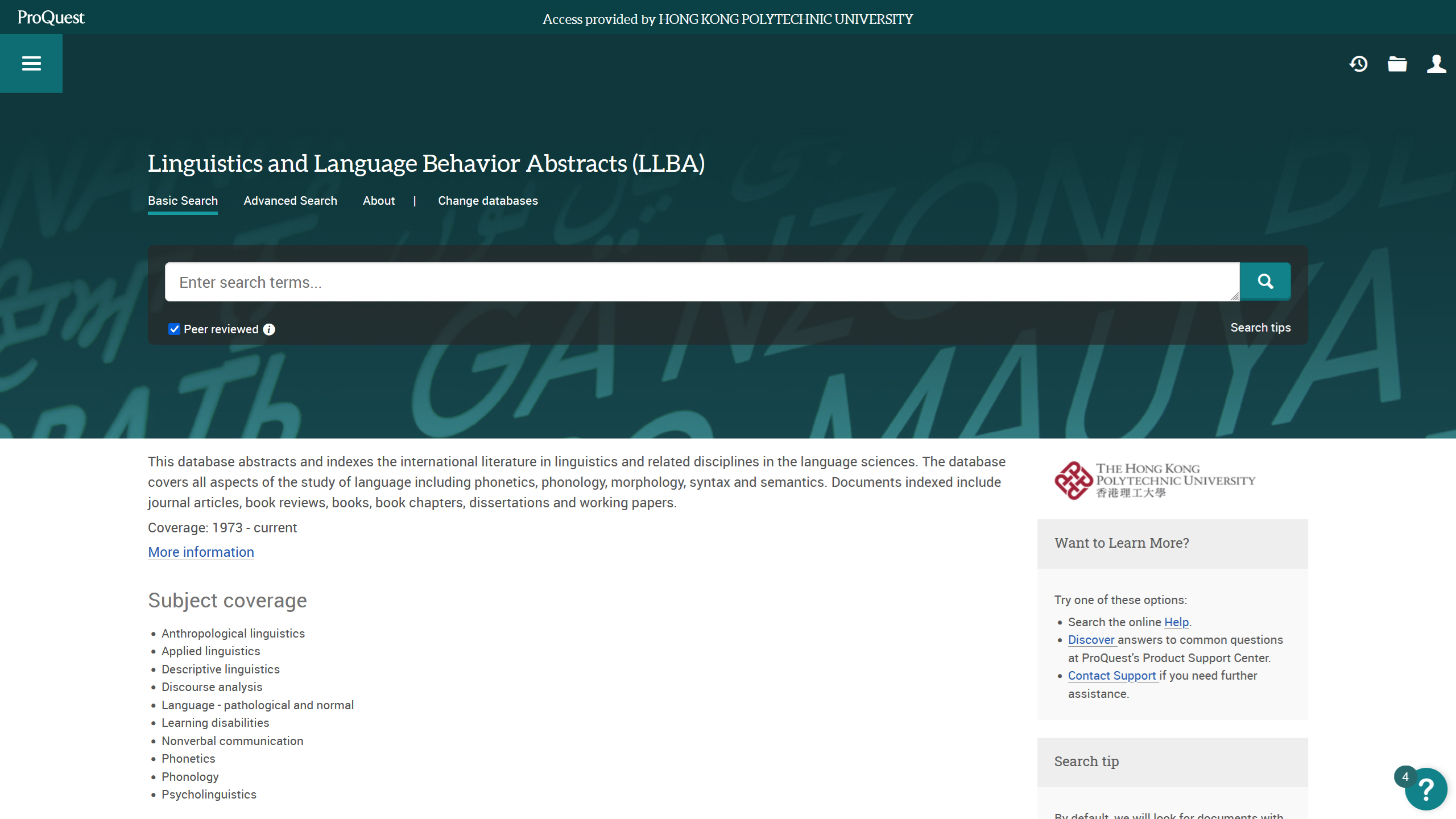Focus the Enter search terms field
The width and height of the screenshot is (1456, 819).
pyautogui.click(x=702, y=282)
